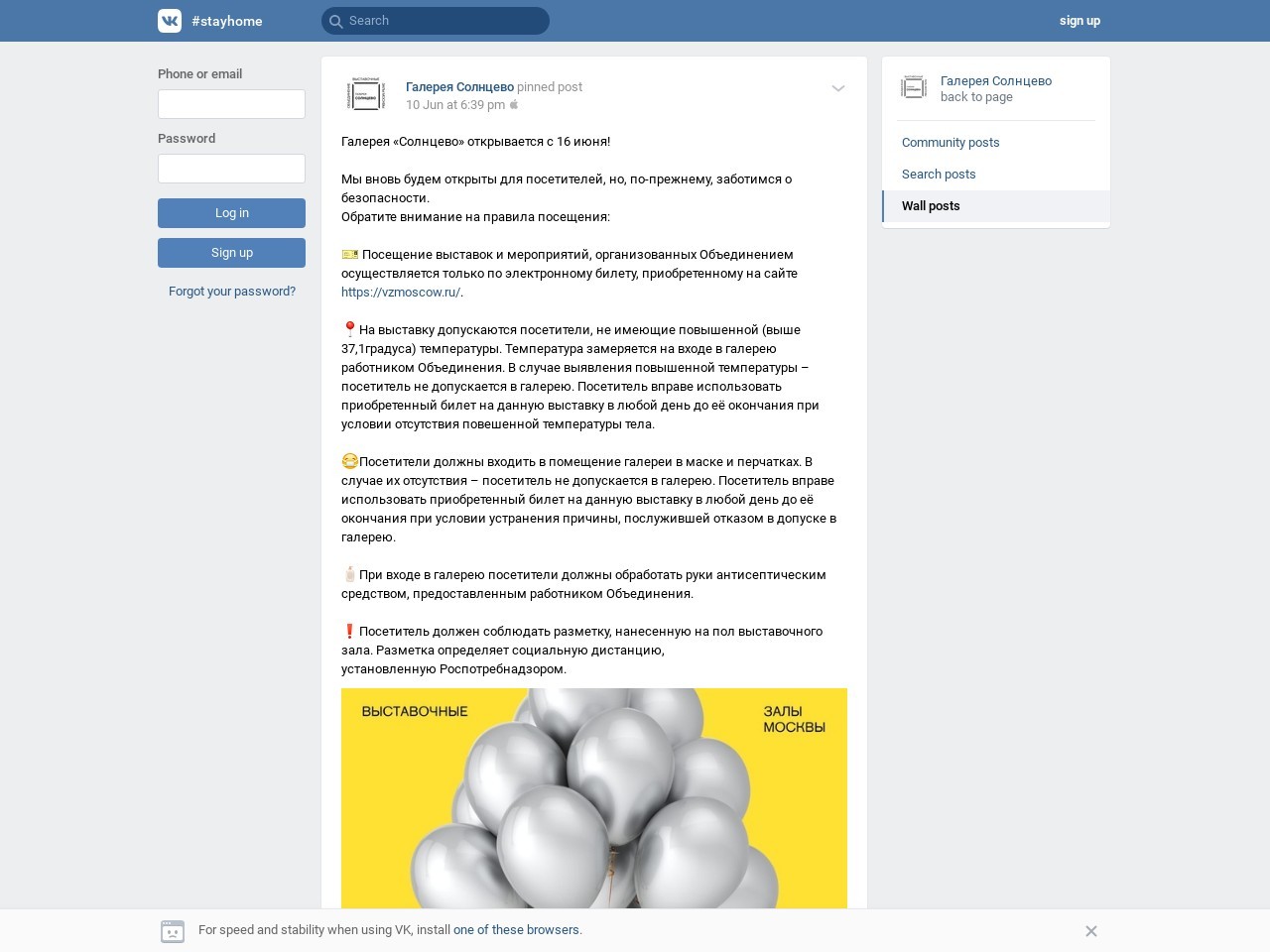
Task: Open the balloons image attachment
Action: [594, 798]
